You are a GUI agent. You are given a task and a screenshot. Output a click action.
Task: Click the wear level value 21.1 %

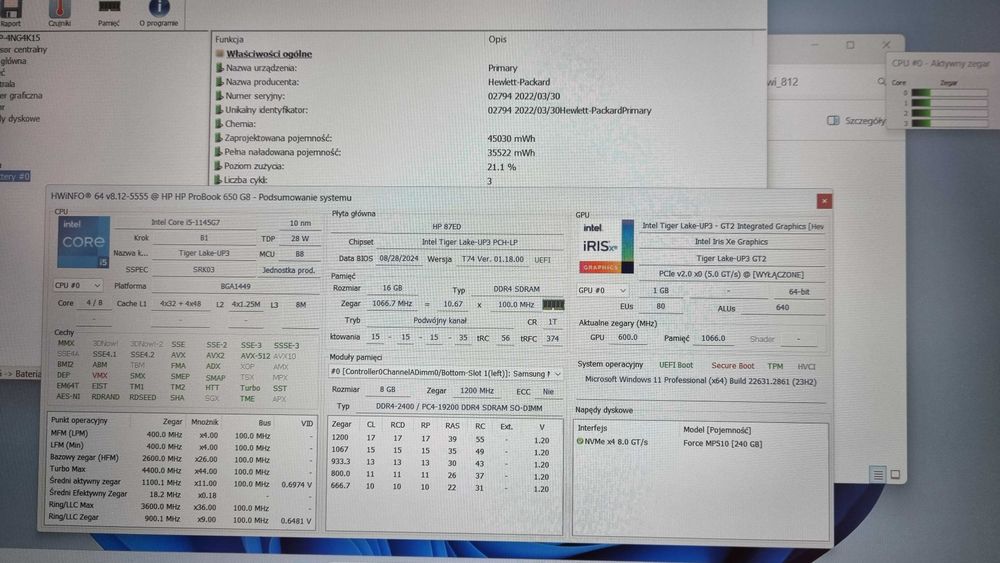[x=501, y=167]
